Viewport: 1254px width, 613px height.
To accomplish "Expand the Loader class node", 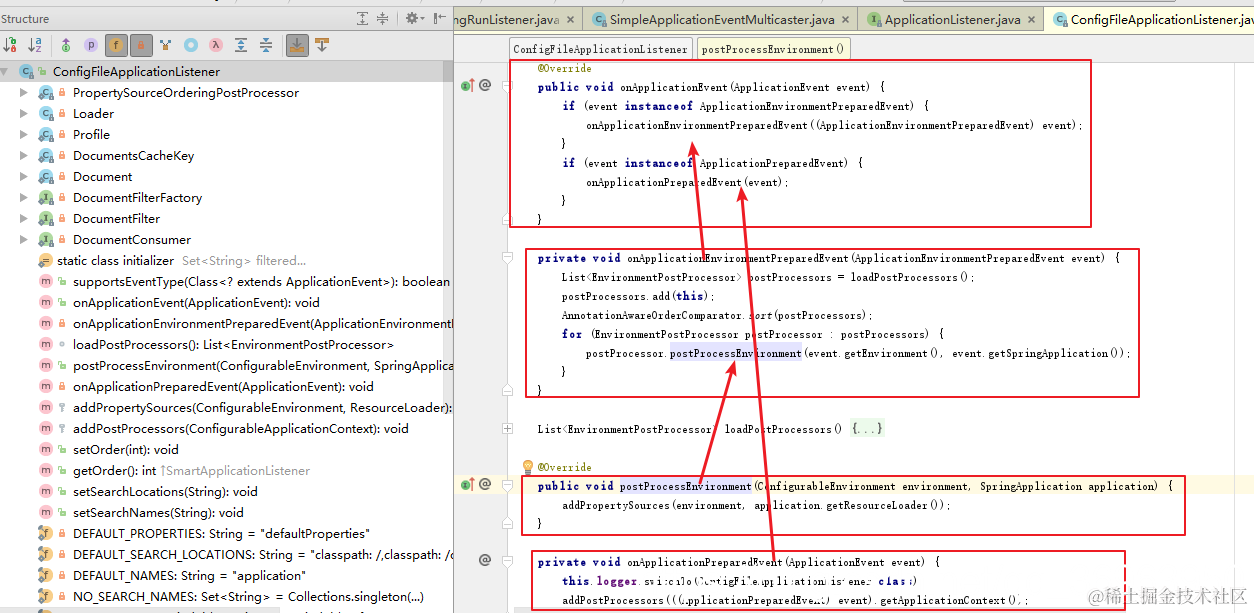I will 24,114.
